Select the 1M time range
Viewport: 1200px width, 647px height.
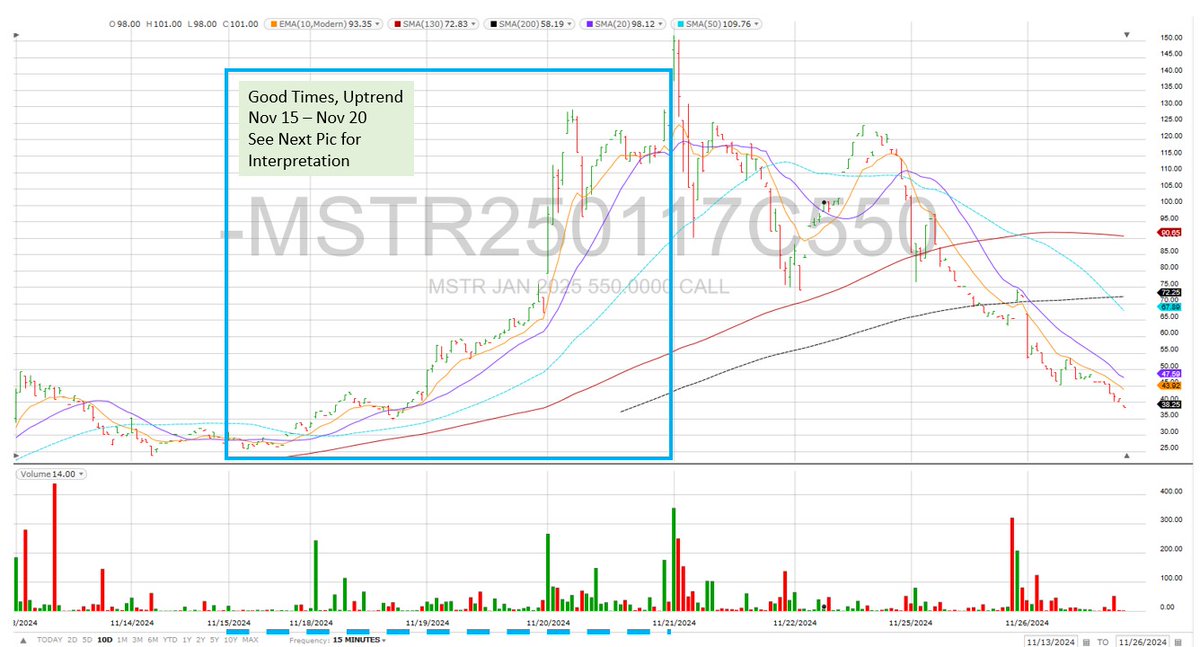click(x=121, y=640)
